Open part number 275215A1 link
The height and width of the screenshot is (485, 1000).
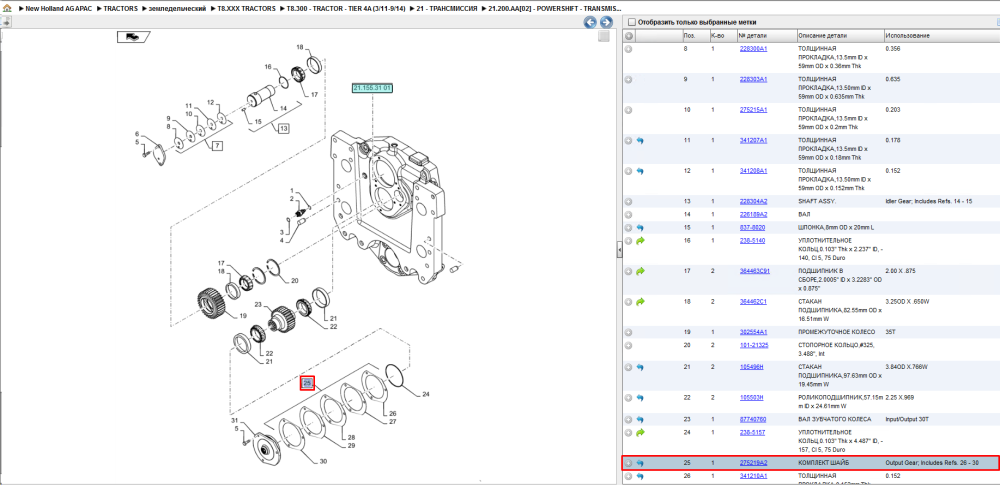point(753,110)
